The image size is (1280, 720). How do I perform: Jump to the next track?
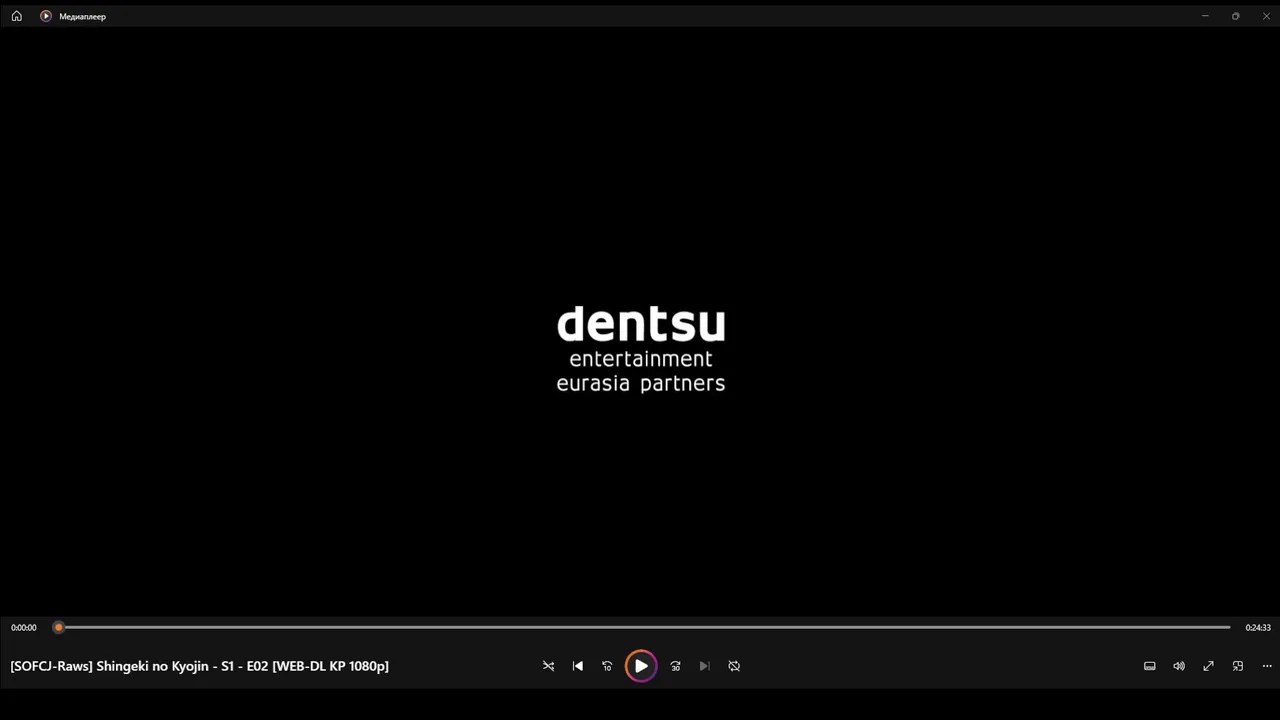[x=704, y=666]
